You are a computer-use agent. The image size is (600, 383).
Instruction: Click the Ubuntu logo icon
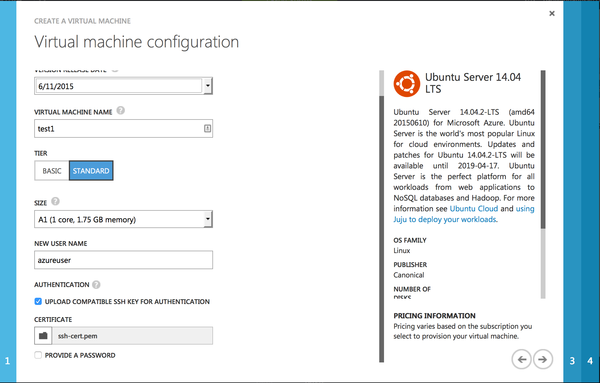click(407, 83)
